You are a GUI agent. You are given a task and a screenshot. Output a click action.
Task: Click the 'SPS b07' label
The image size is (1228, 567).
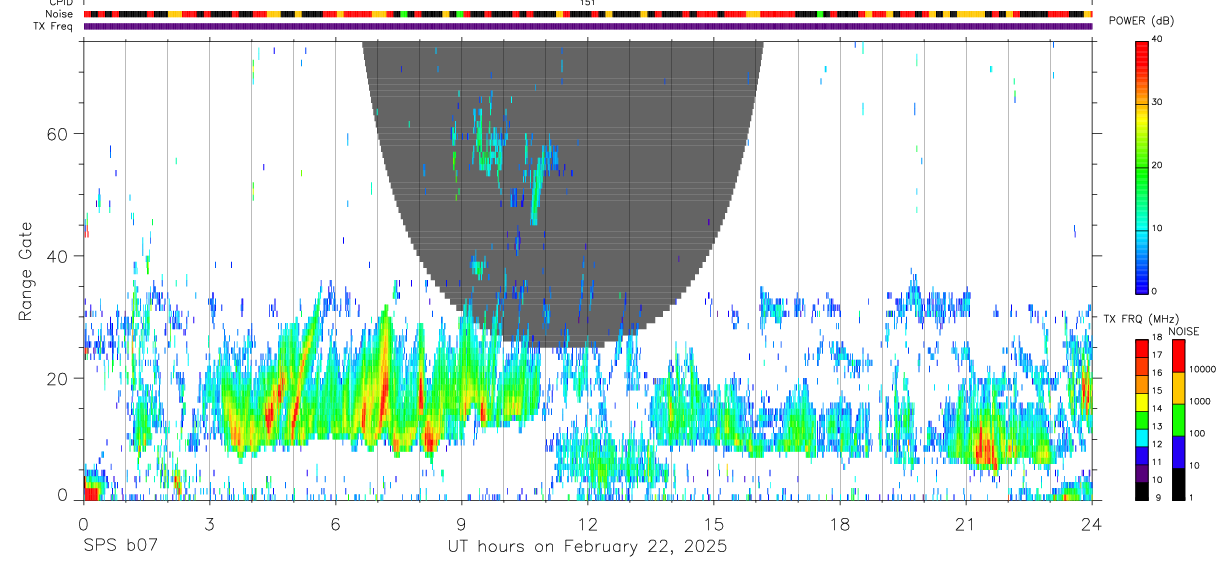[120, 547]
